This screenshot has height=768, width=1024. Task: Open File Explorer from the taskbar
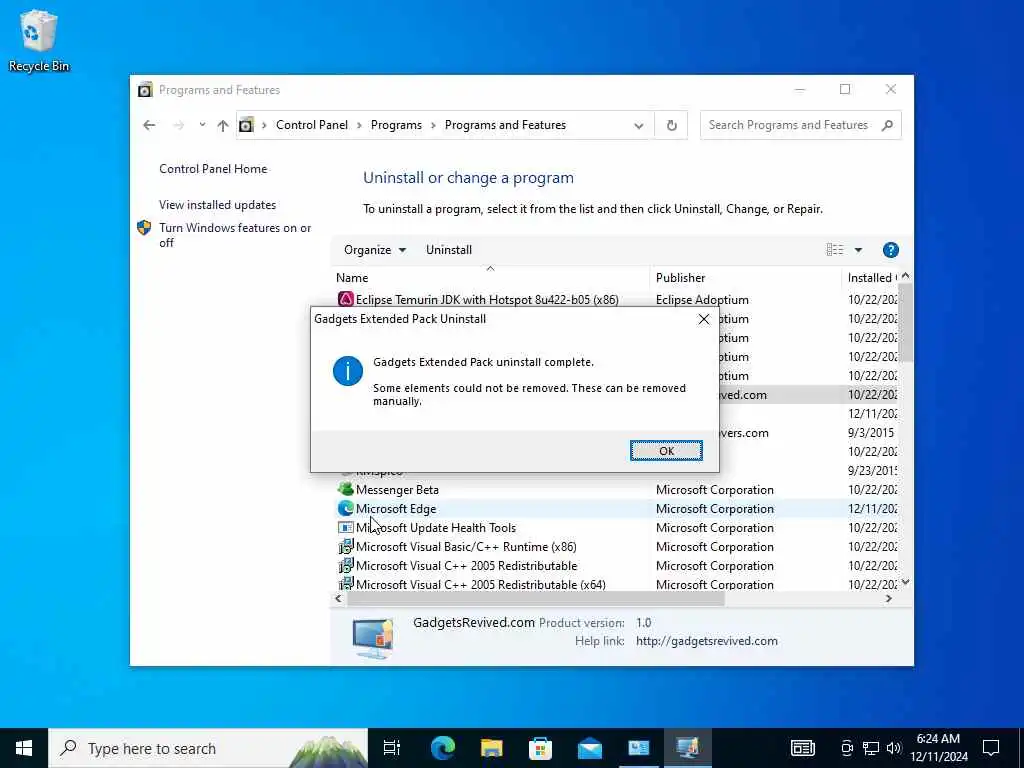coord(492,748)
